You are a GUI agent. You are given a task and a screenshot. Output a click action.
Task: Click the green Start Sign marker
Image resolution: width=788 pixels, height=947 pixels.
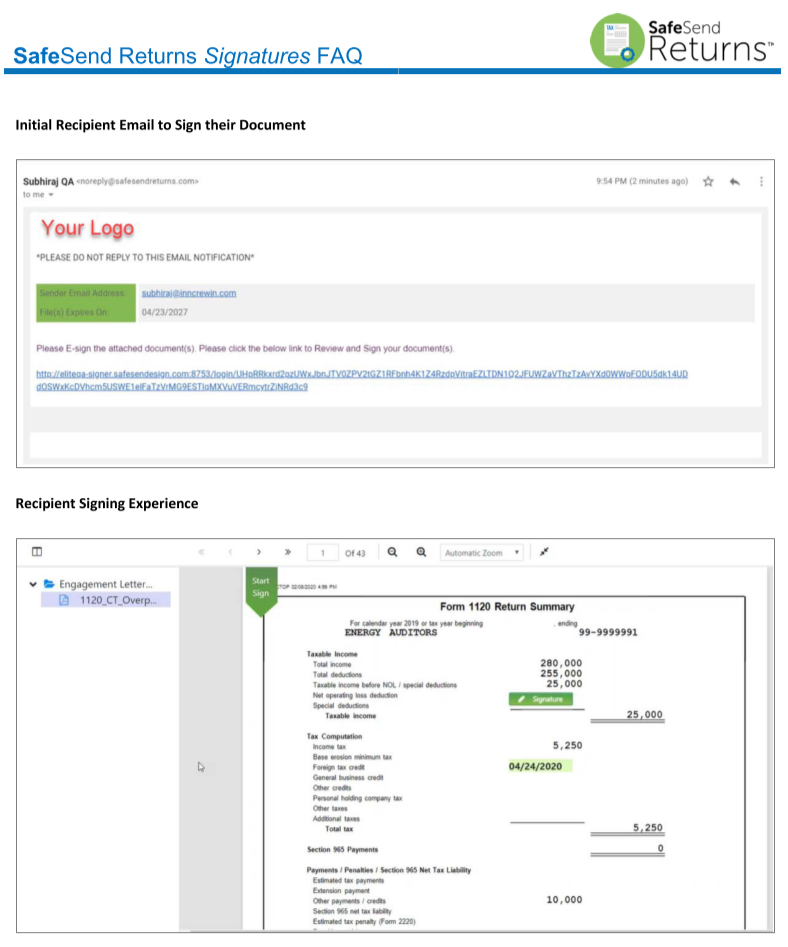point(261,590)
